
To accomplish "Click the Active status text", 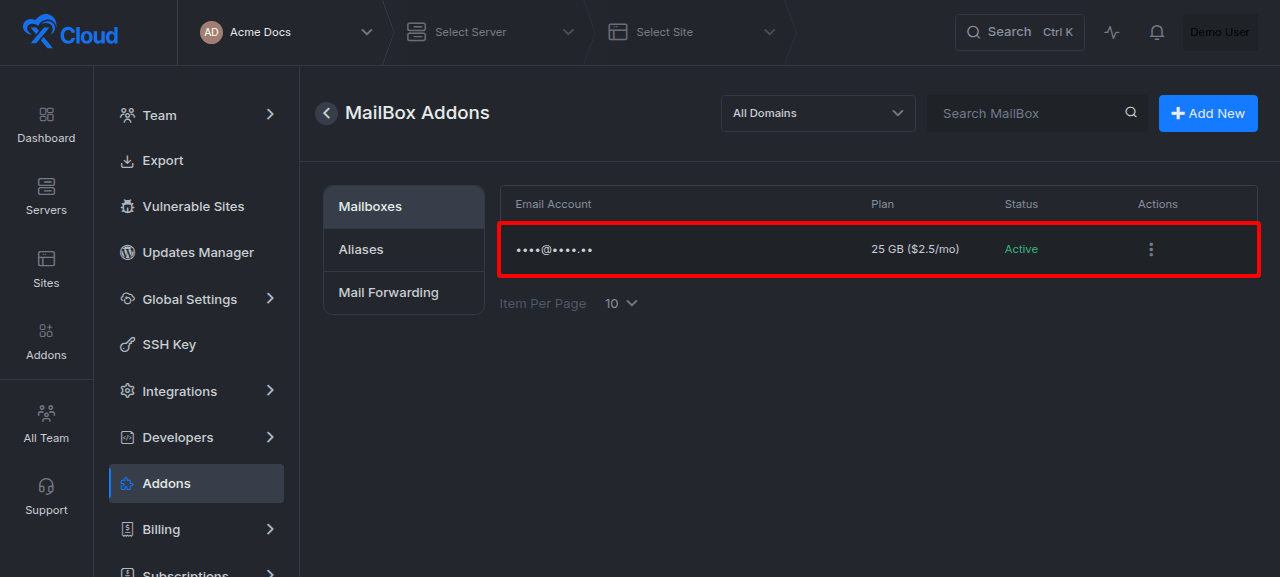I will (x=1021, y=249).
